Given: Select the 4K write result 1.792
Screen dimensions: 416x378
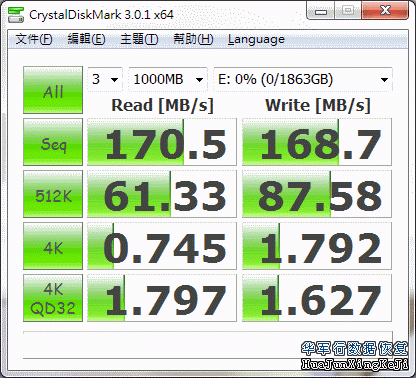Looking at the screenshot, I should point(317,246).
